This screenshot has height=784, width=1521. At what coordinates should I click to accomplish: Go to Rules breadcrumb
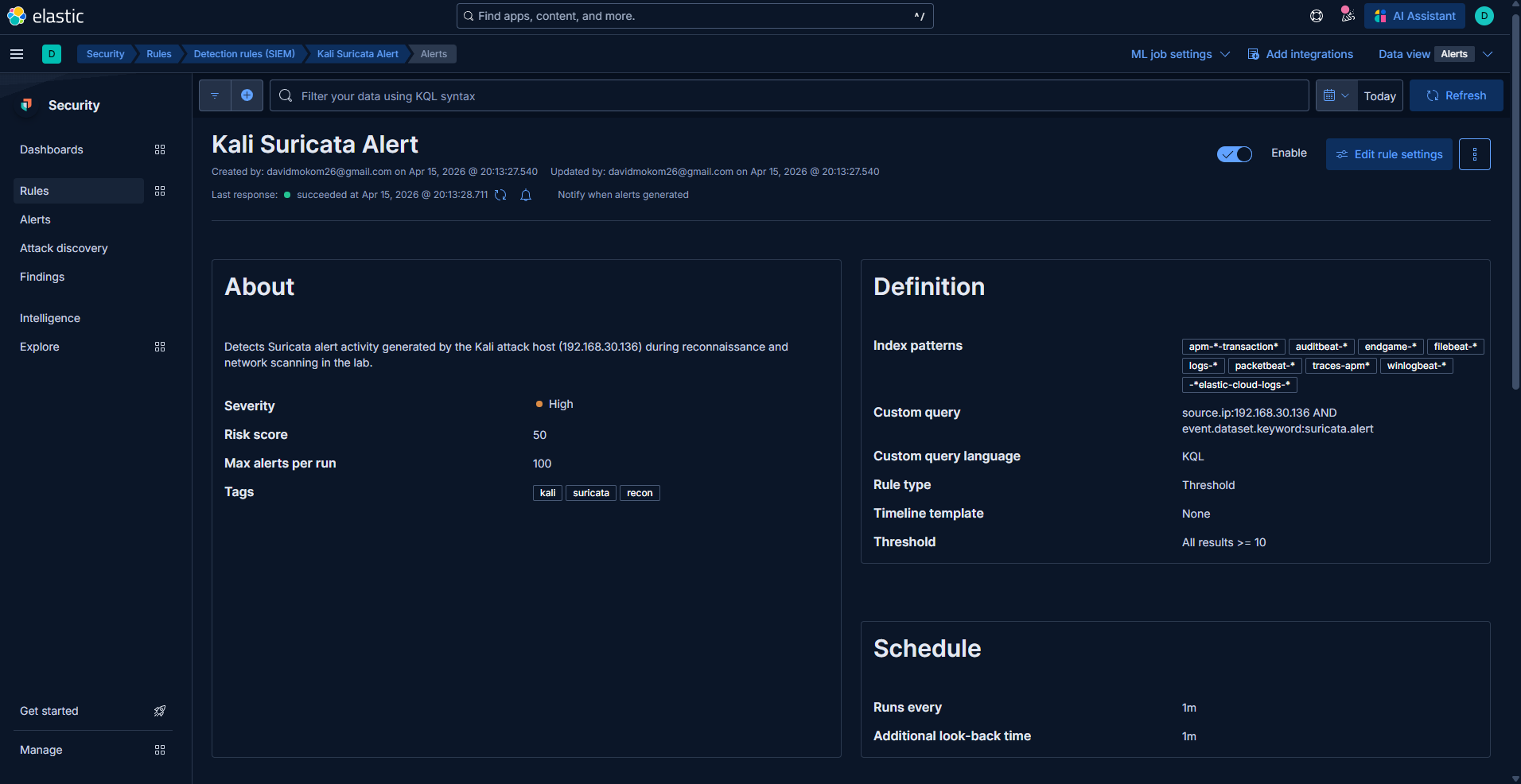coord(159,54)
